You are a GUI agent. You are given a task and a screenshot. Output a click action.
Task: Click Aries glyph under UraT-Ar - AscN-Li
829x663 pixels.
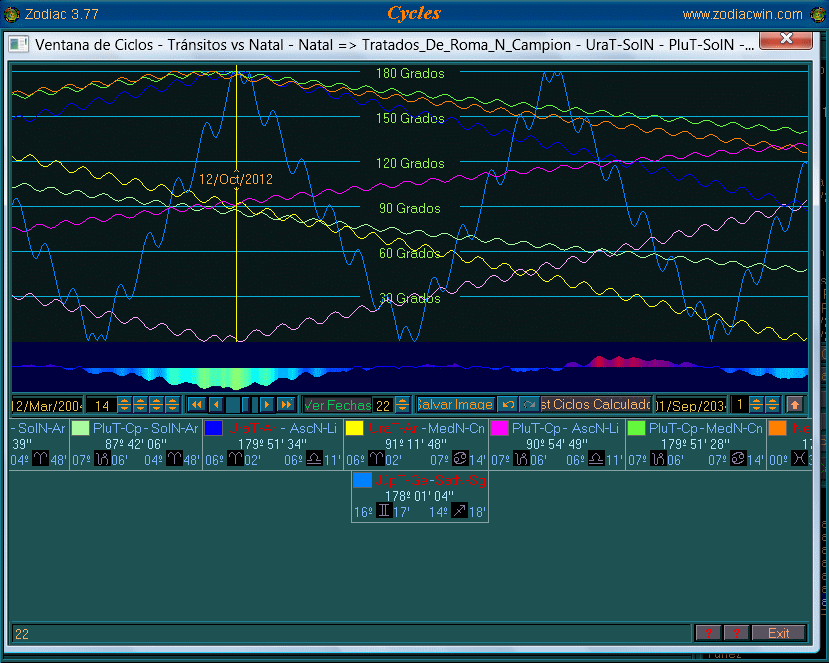pos(235,459)
